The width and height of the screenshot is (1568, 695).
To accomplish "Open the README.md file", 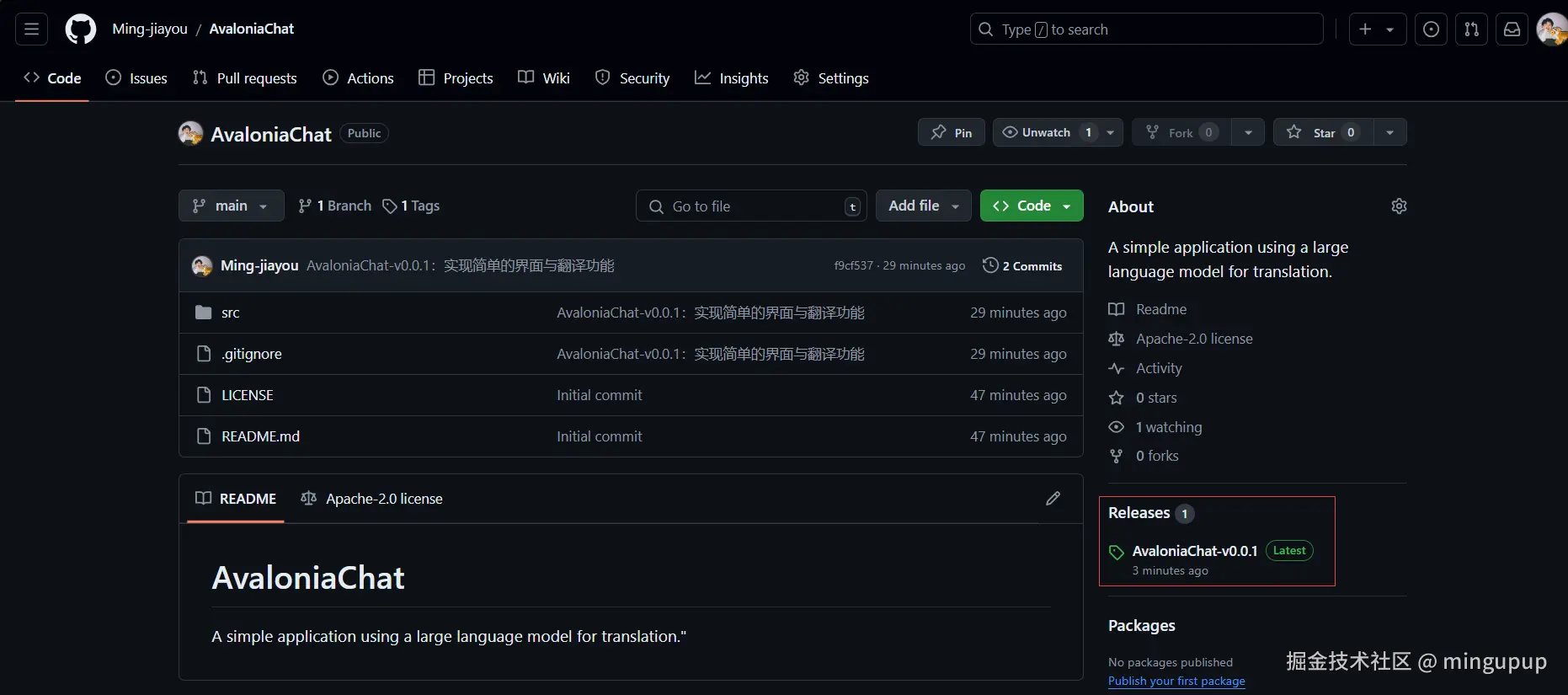I will click(x=260, y=436).
